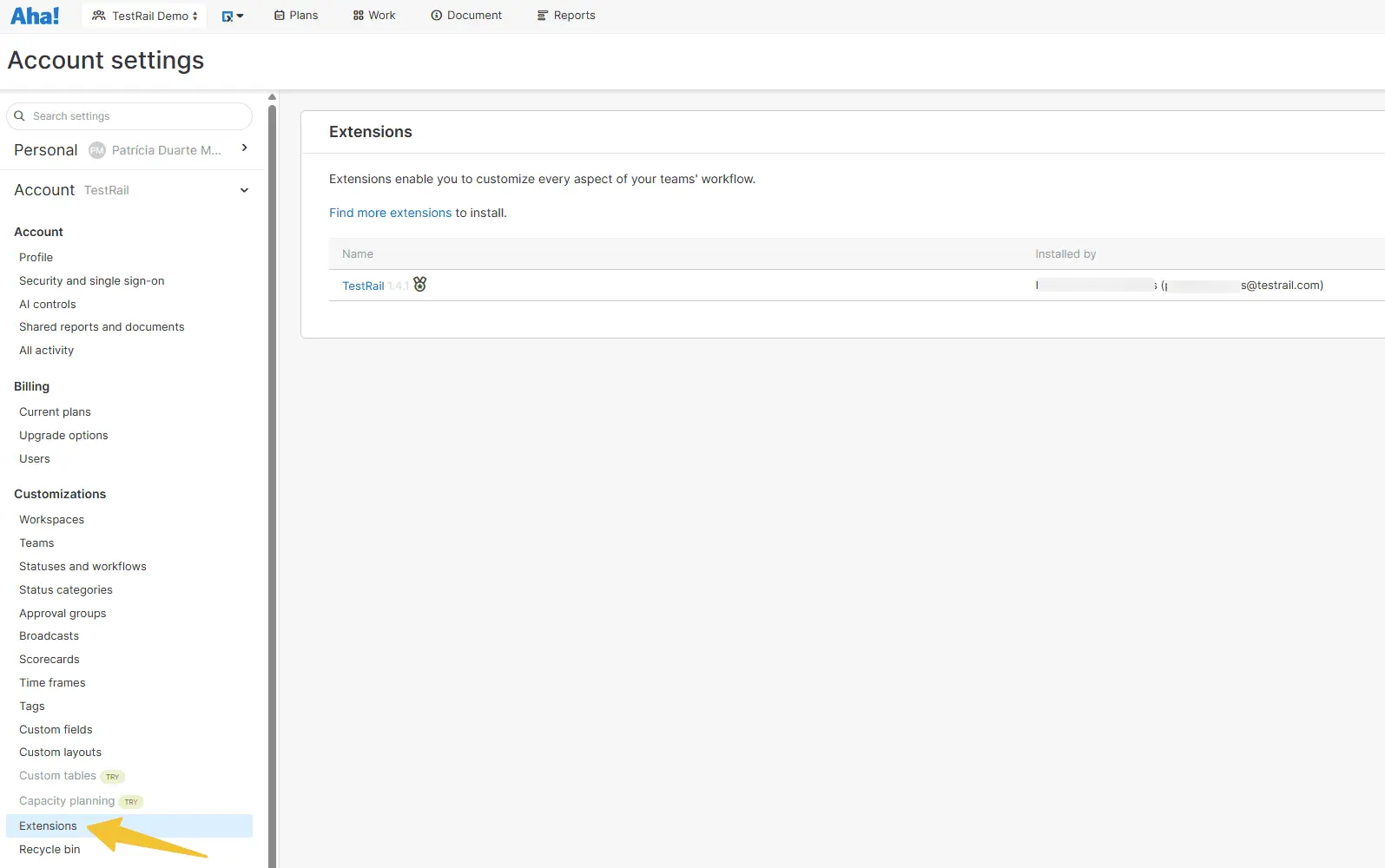Open Recycle bin
The image size is (1385, 868).
tap(49, 850)
